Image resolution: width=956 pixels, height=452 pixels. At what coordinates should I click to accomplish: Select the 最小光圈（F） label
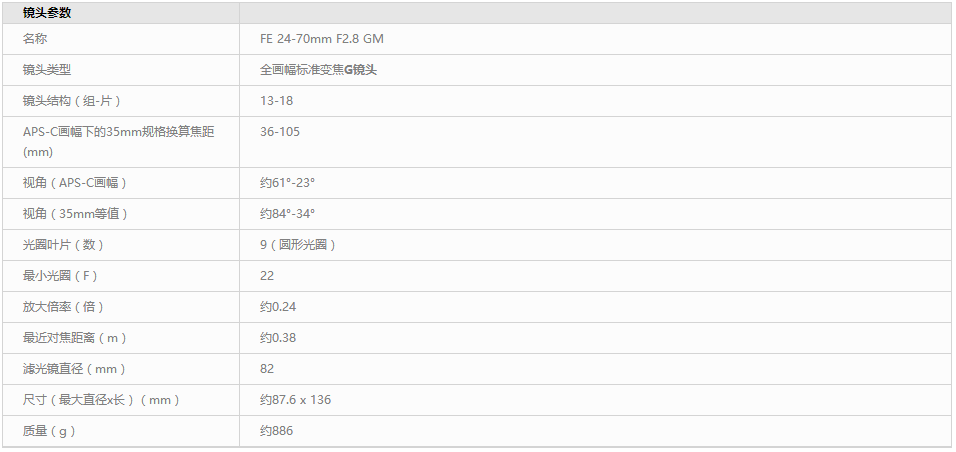[x=60, y=276]
